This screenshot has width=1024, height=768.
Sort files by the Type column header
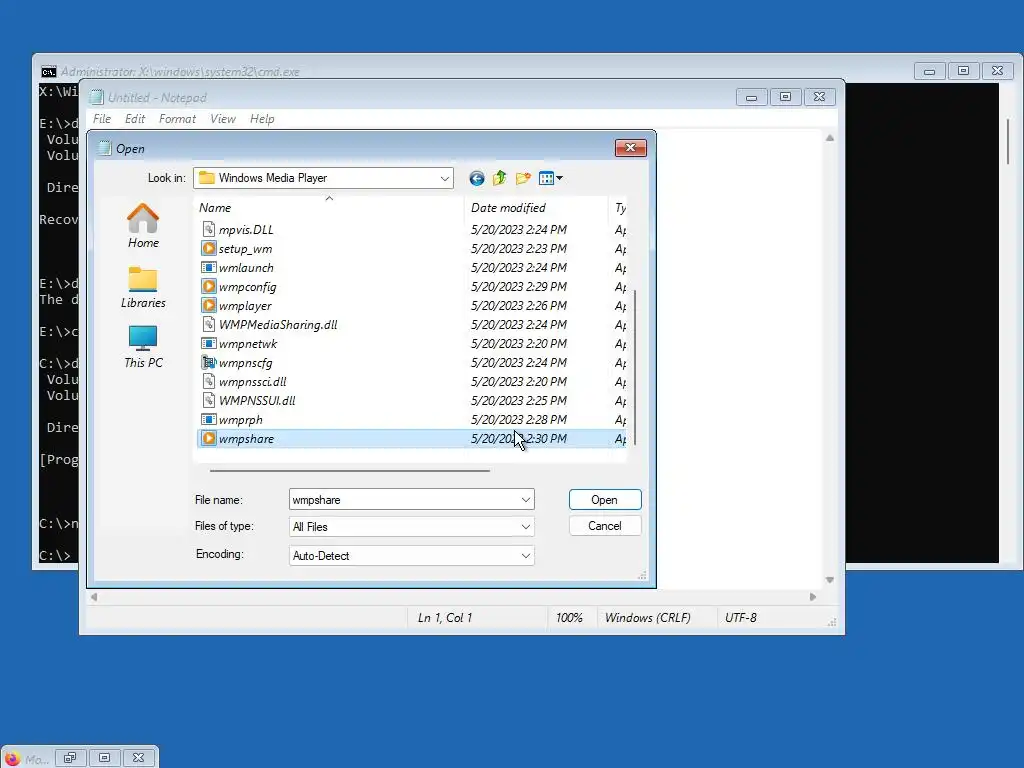point(618,208)
